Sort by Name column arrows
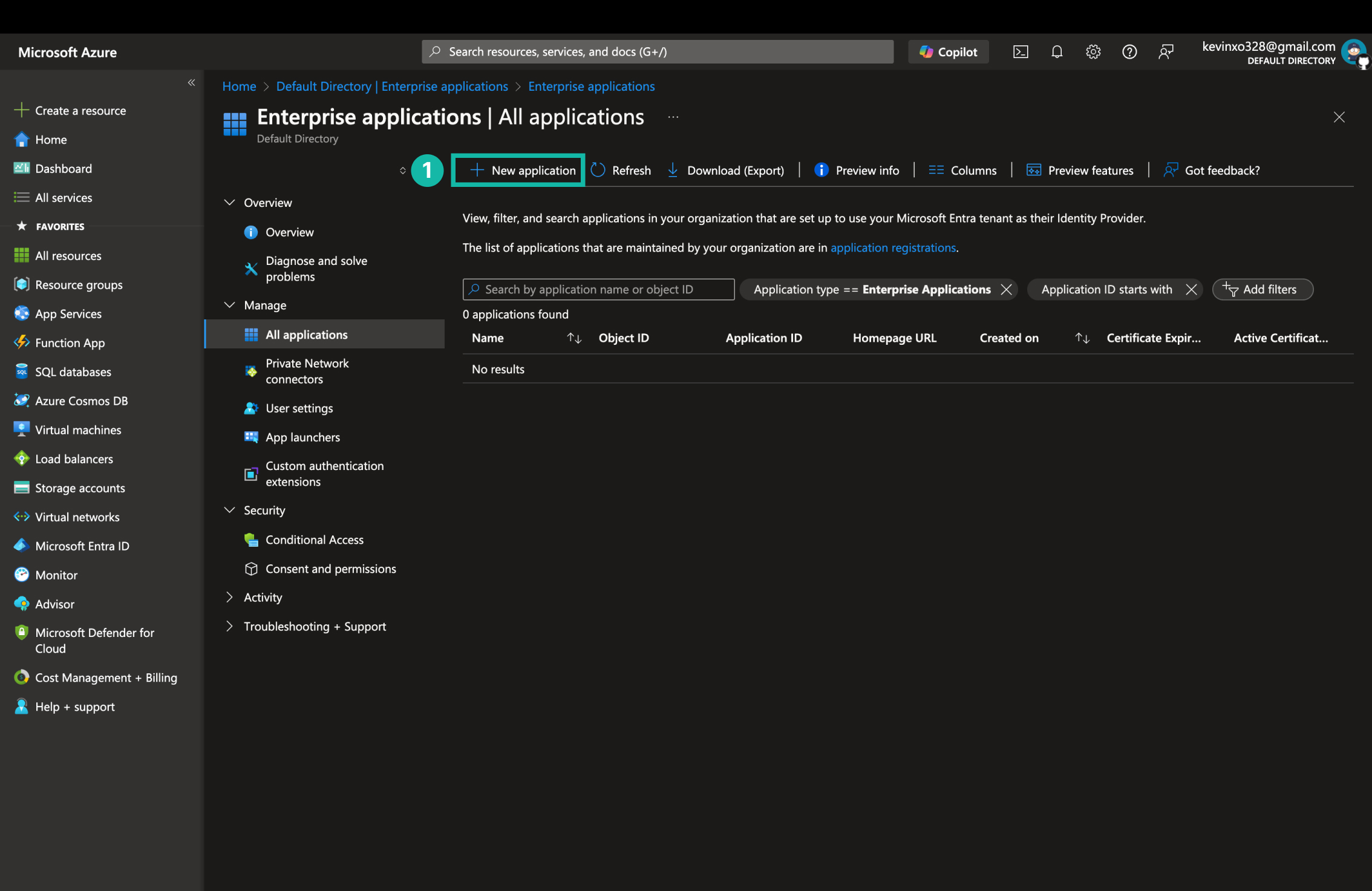This screenshot has height=891, width=1372. point(573,338)
